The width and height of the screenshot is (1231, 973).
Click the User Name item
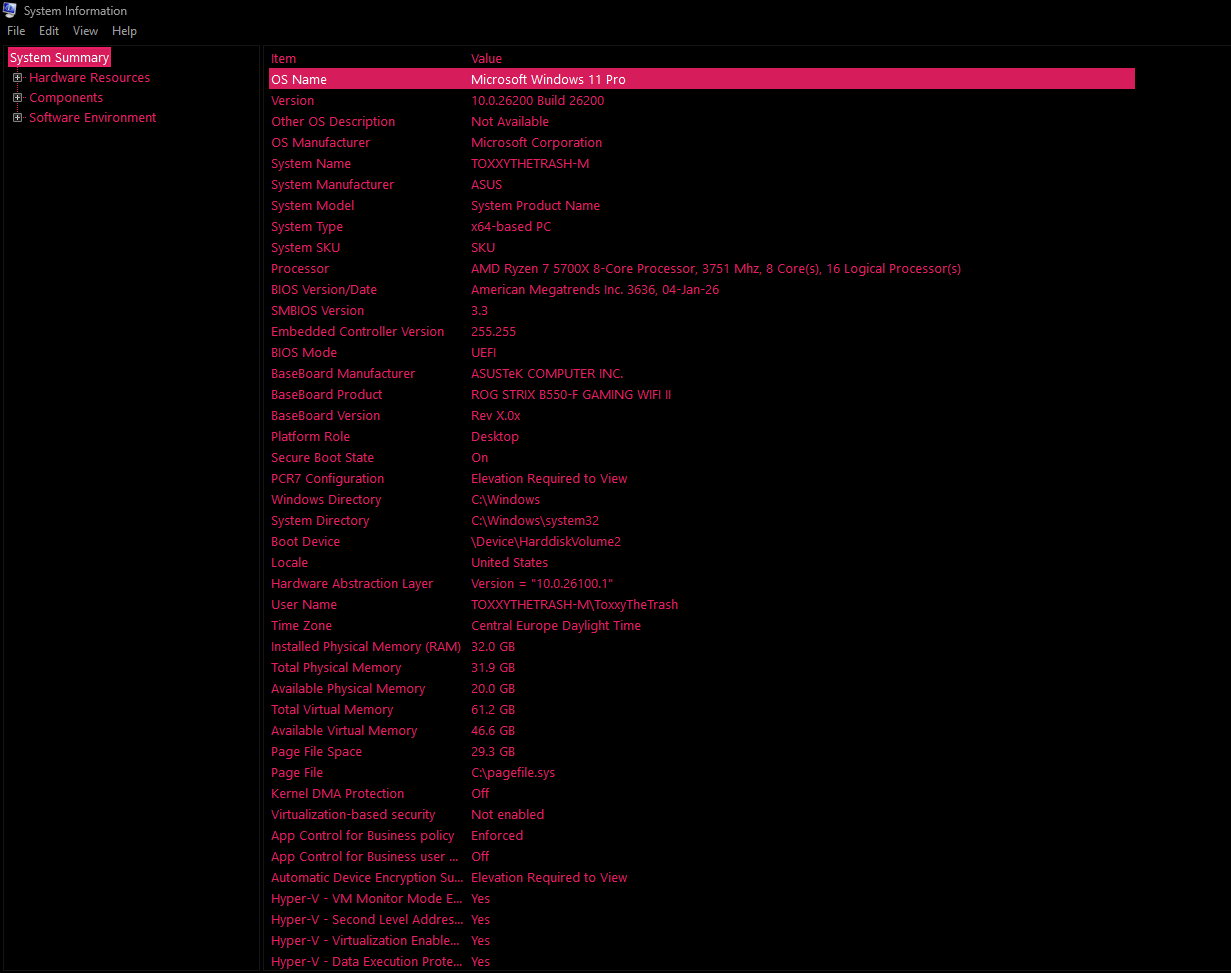(x=304, y=605)
